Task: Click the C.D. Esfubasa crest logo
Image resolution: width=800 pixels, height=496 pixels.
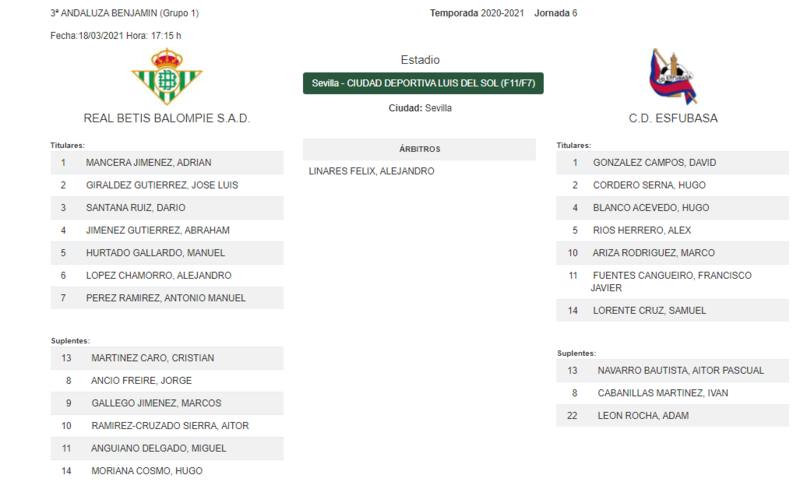Action: [x=672, y=77]
